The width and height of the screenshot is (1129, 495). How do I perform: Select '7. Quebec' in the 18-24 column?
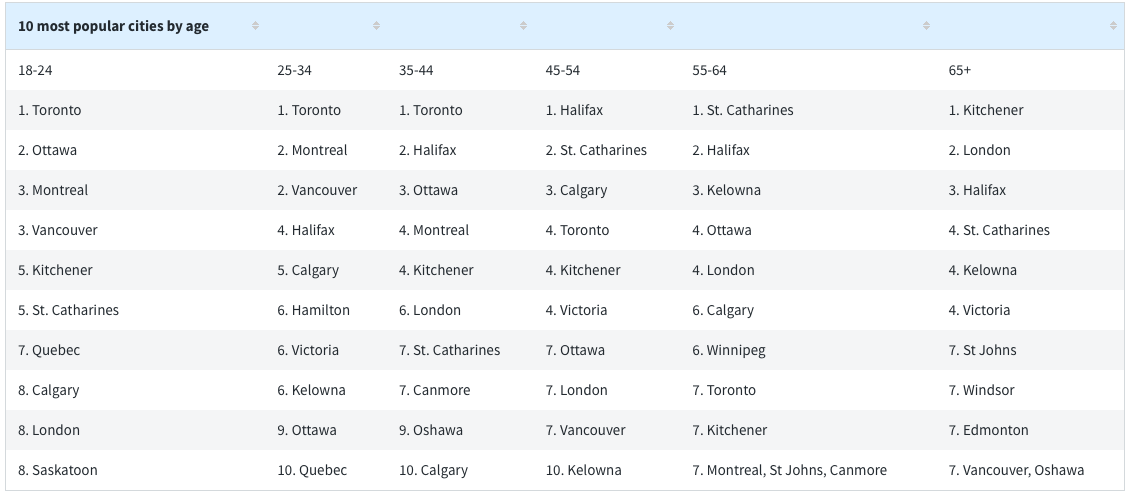(49, 350)
